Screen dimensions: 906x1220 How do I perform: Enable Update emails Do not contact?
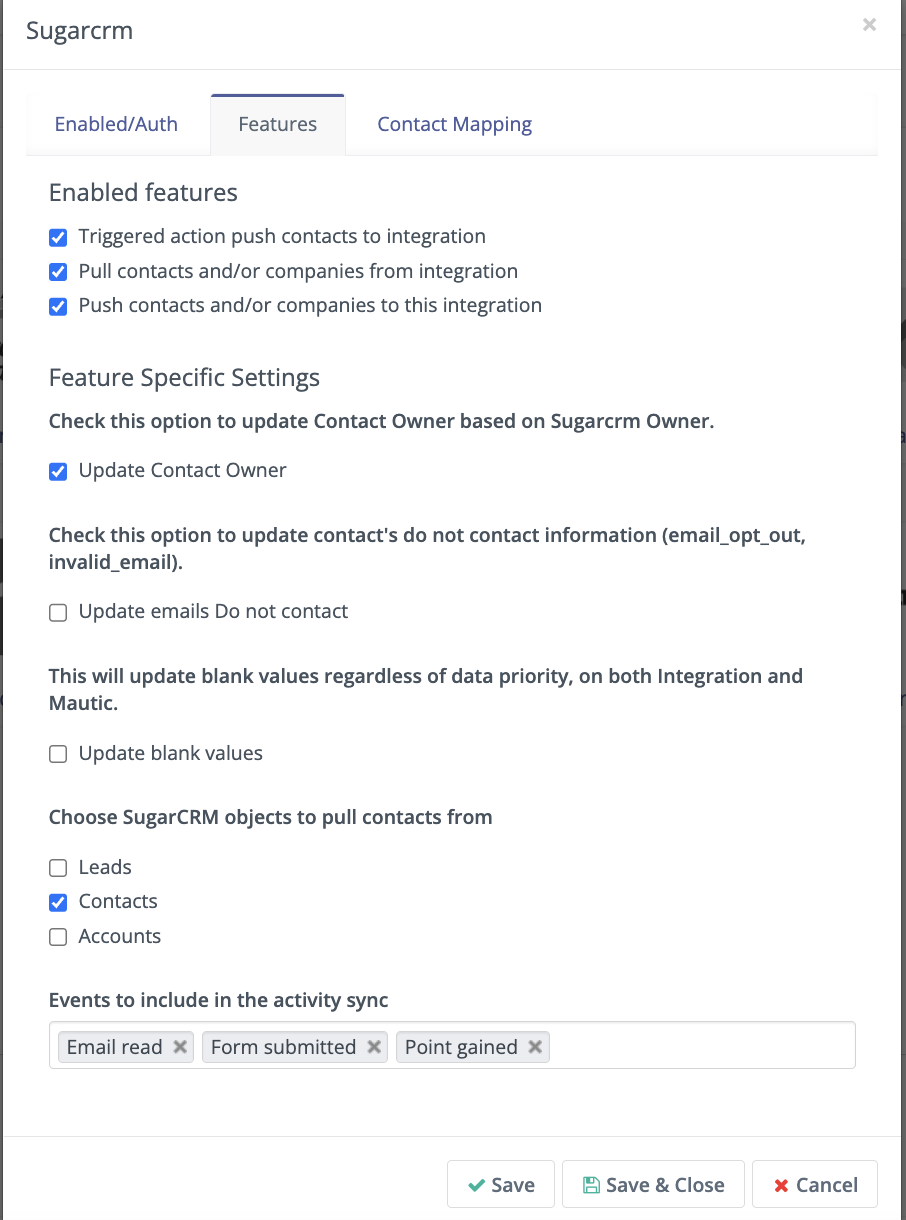[x=57, y=612]
